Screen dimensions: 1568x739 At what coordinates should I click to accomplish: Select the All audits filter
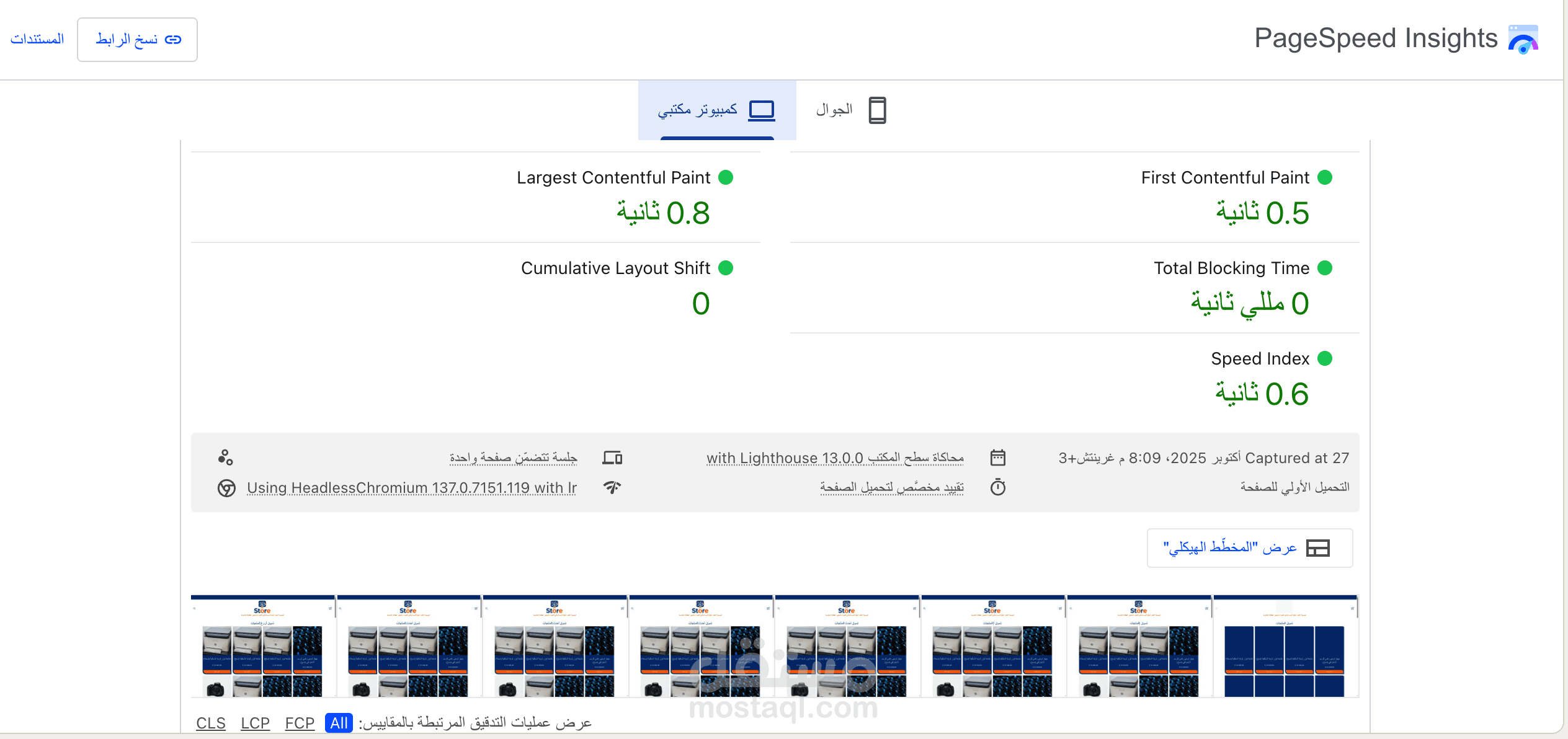[339, 723]
